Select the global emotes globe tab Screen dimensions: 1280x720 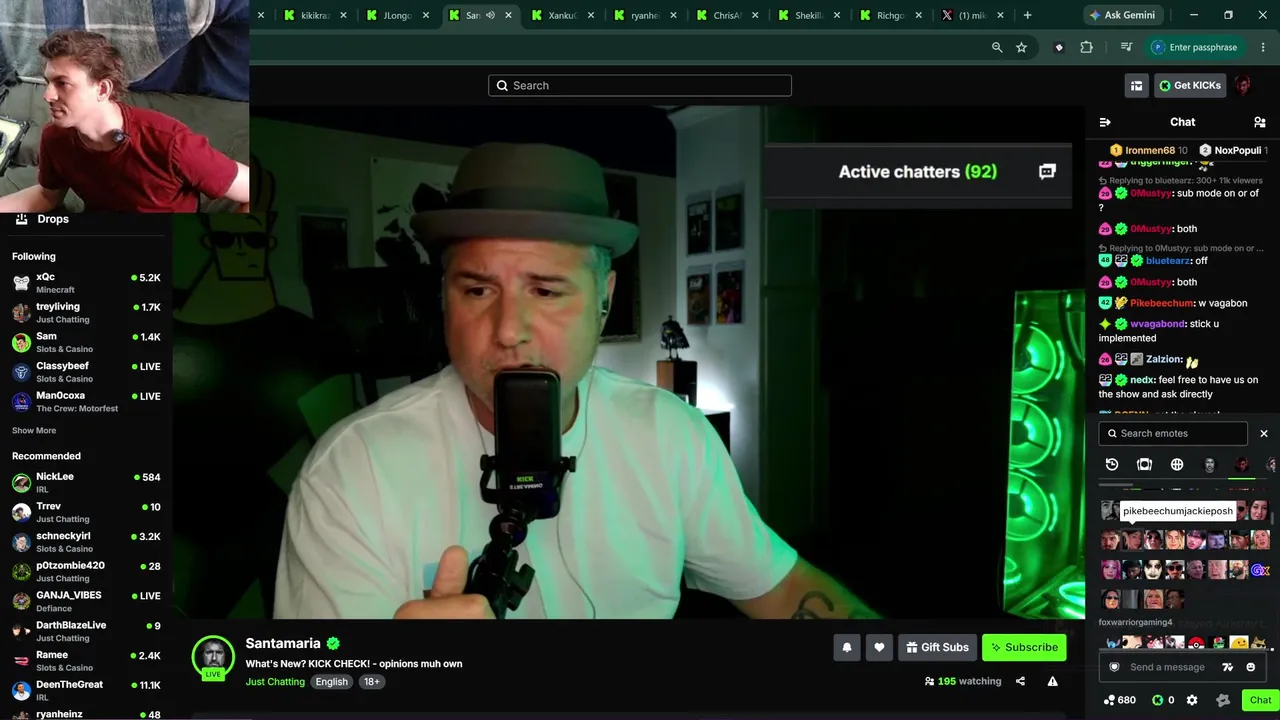(1177, 465)
